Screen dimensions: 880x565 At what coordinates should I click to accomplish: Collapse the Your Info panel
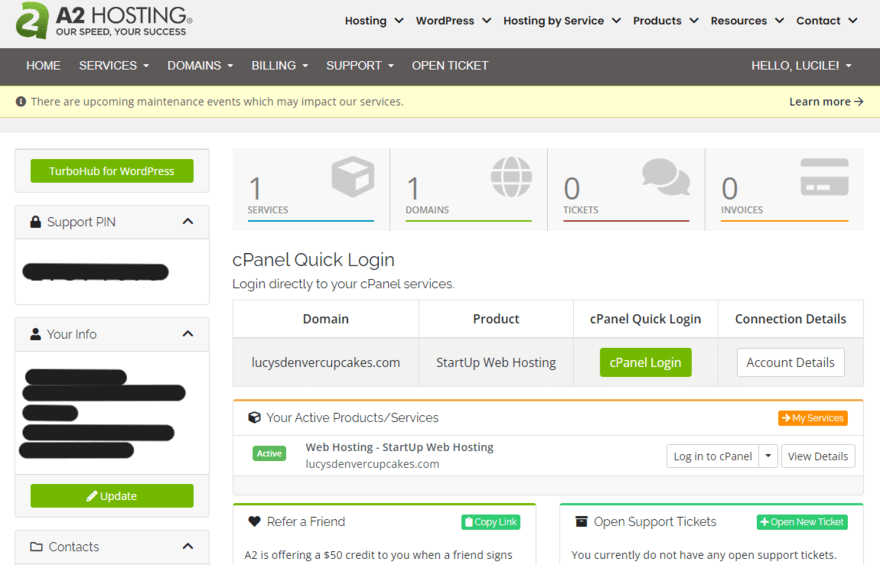click(188, 334)
